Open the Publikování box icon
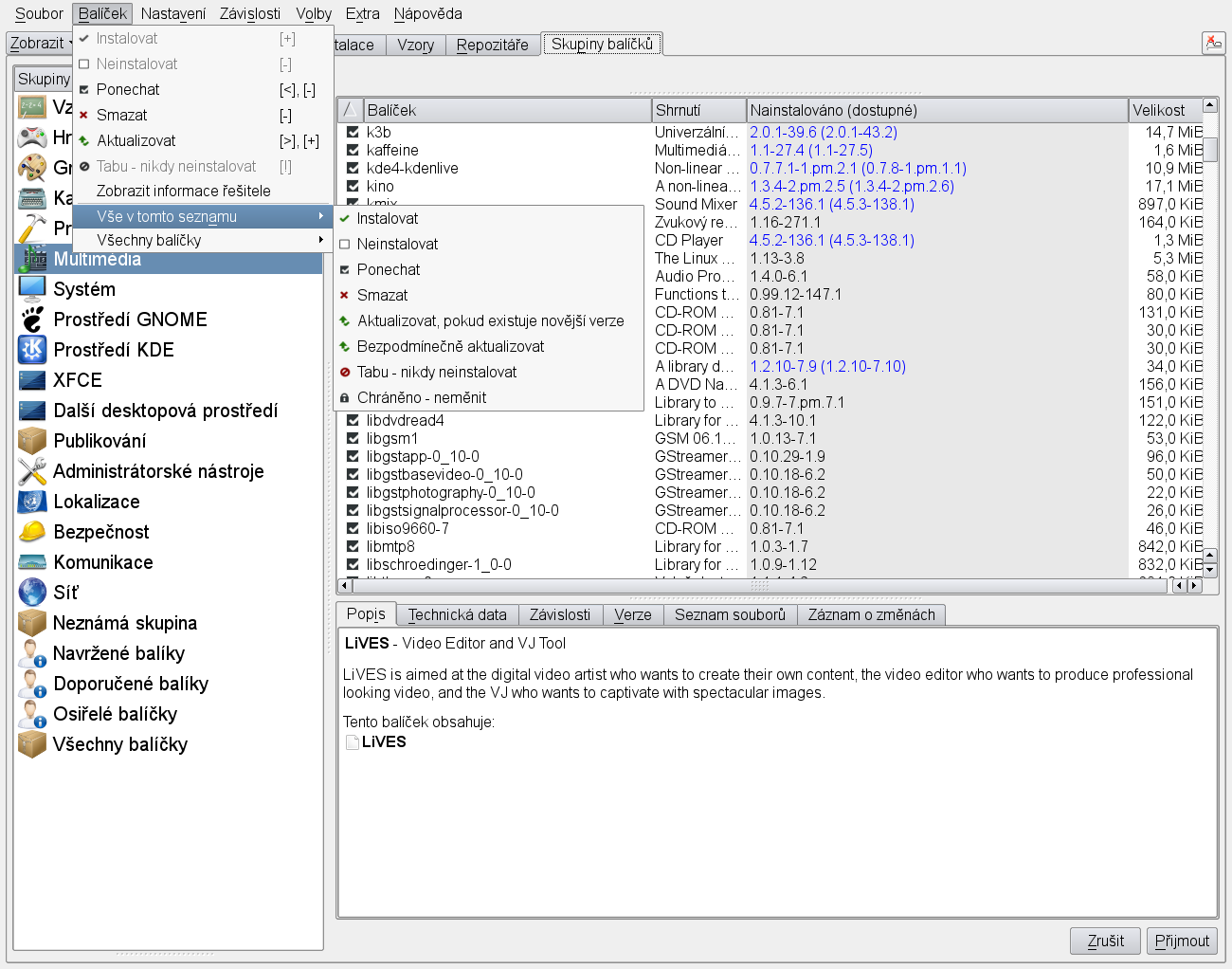This screenshot has height=969, width=1232. point(32,441)
